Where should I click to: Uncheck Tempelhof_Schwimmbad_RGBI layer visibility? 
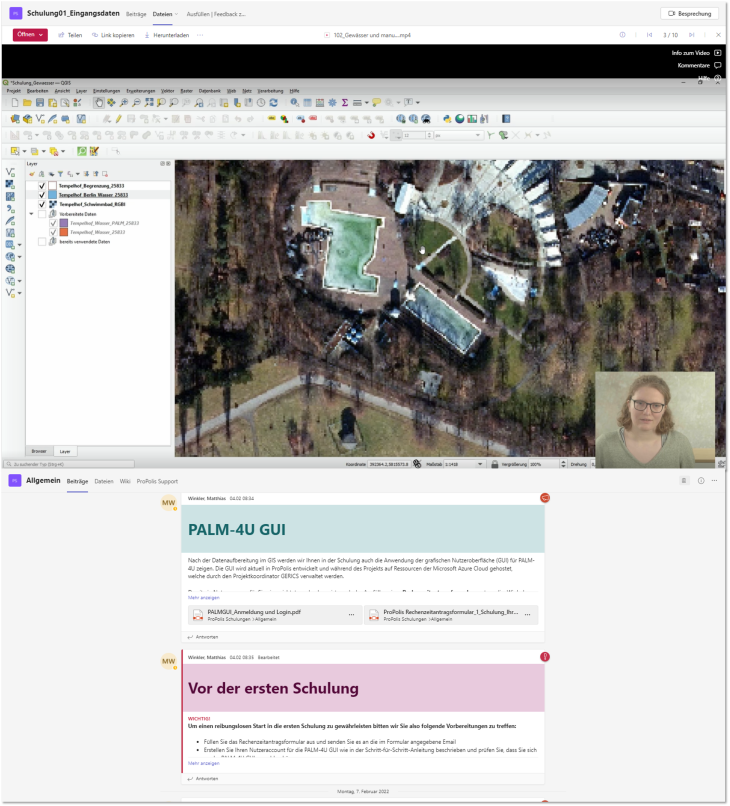click(42, 205)
